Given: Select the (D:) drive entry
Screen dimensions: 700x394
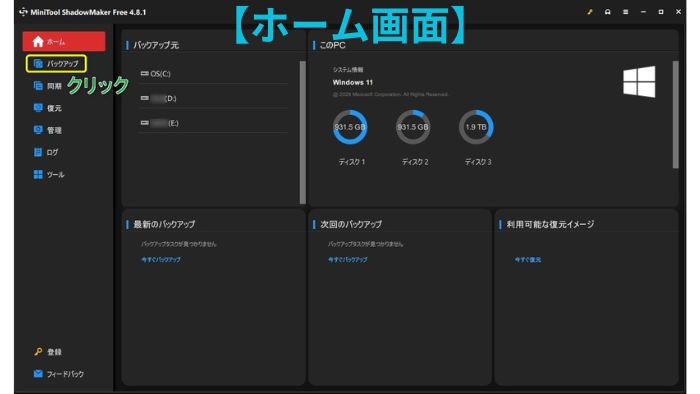Looking at the screenshot, I should coord(214,98).
